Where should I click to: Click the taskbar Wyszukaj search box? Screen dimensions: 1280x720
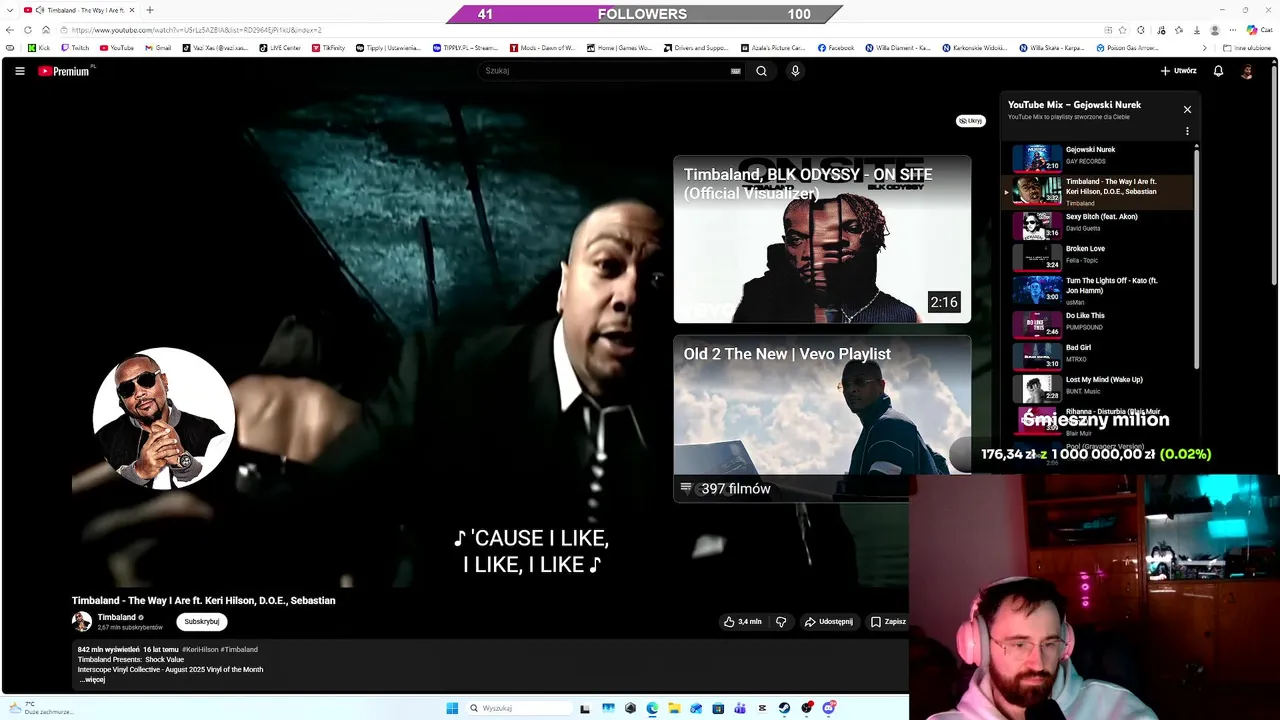[x=519, y=708]
